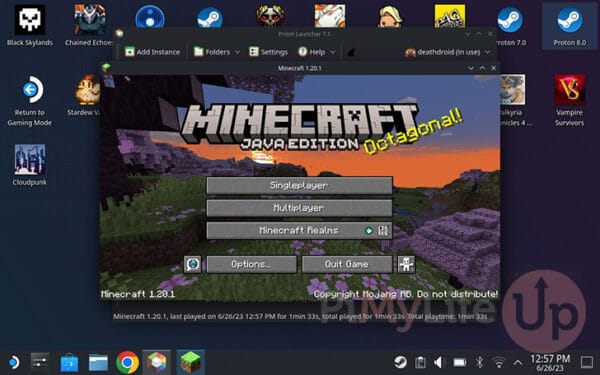
Task: Open Cloudpunk desktop icon
Action: tap(30, 165)
